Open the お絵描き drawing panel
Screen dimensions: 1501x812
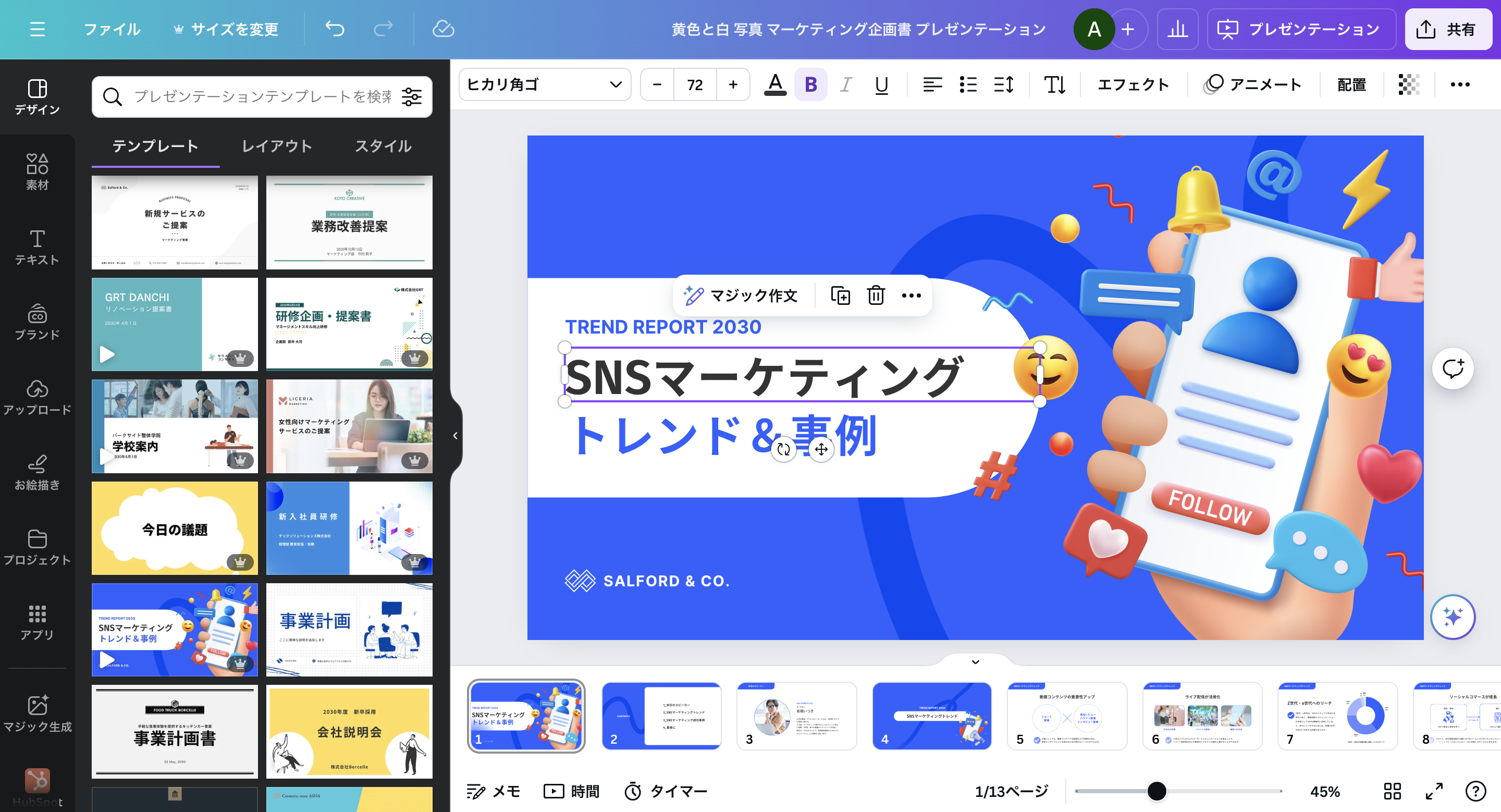pos(38,472)
